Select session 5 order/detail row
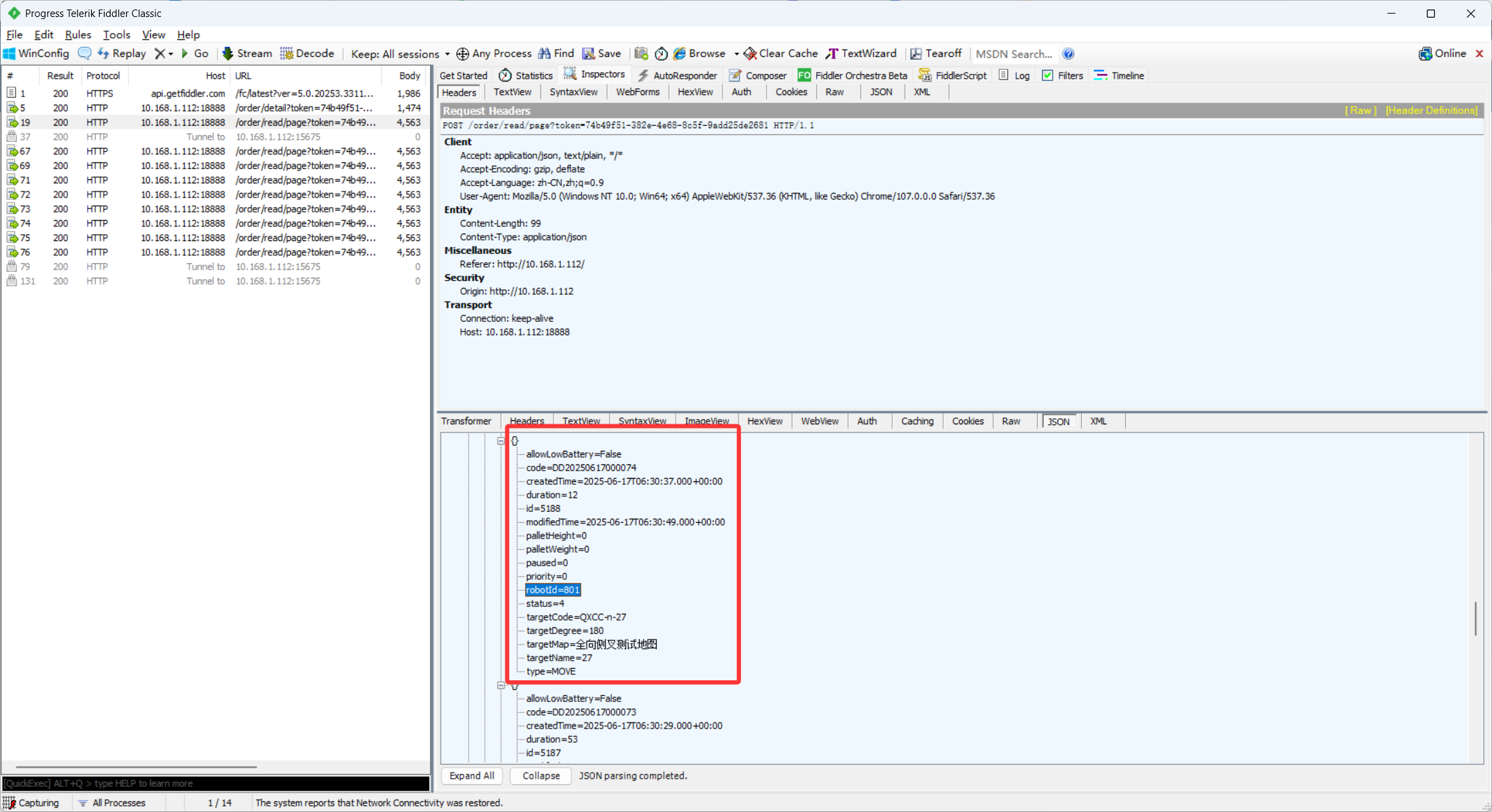The image size is (1492, 812). (215, 108)
